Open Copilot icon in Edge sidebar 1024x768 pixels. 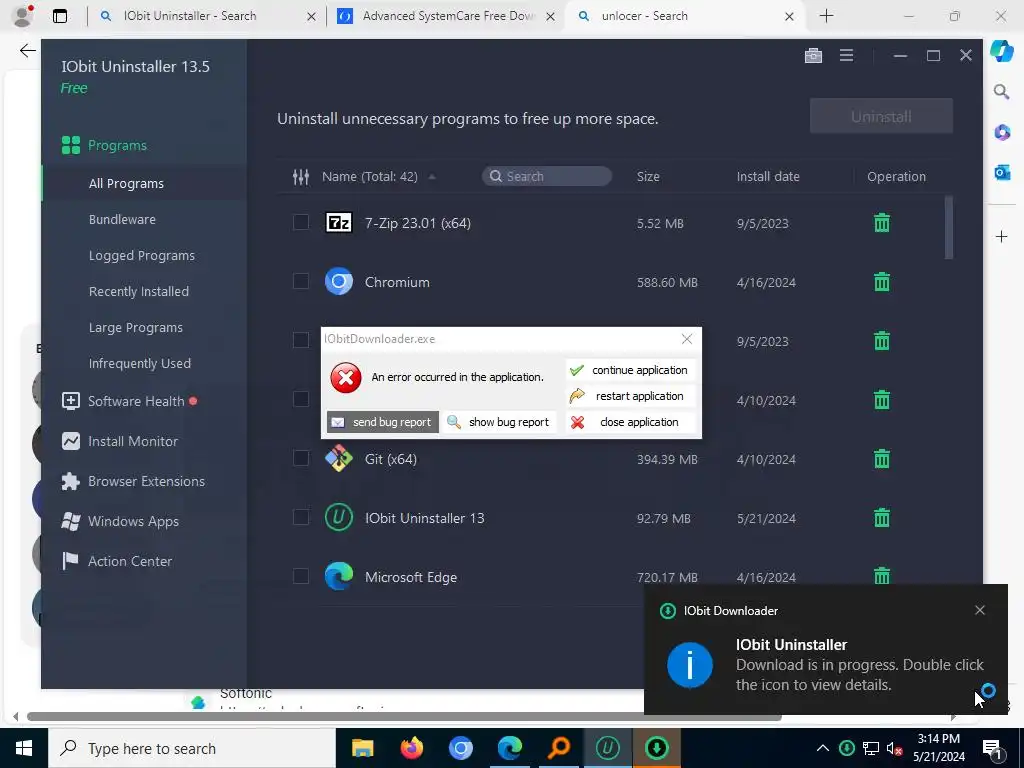(x=1002, y=51)
